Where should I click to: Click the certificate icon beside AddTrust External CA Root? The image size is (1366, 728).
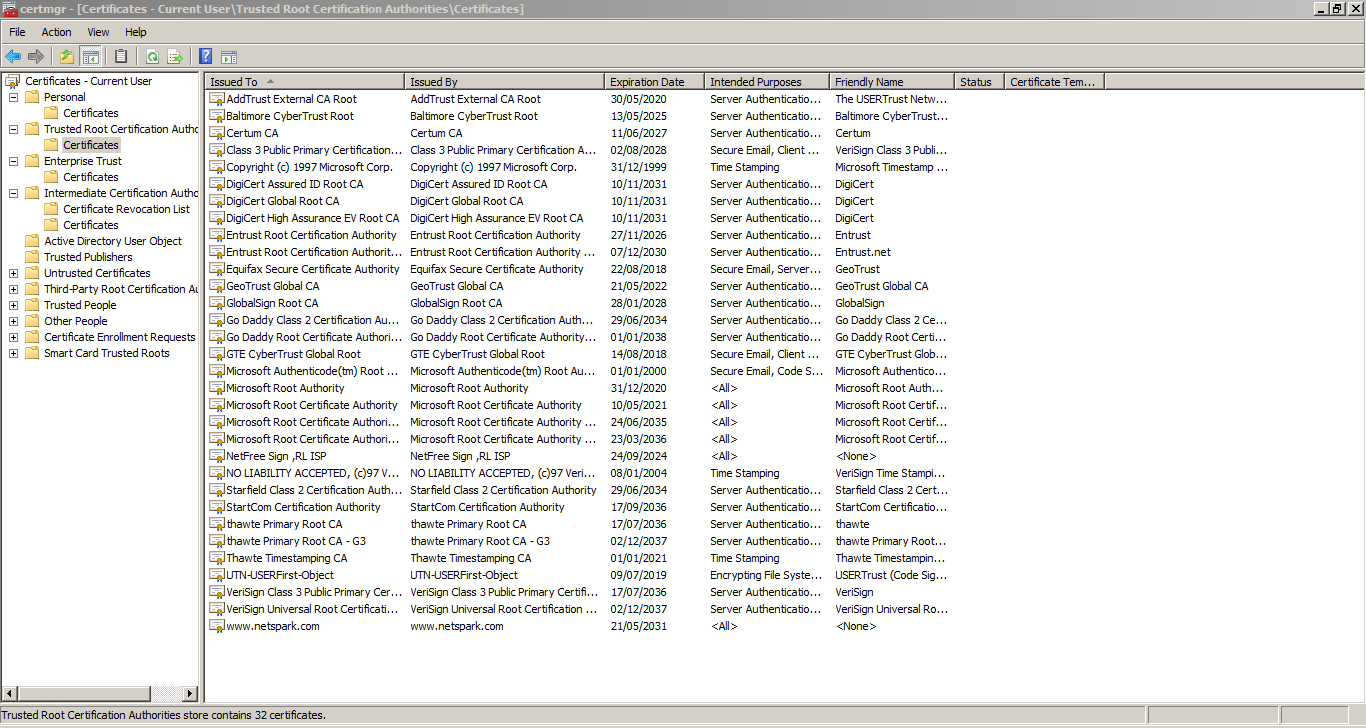(x=216, y=99)
